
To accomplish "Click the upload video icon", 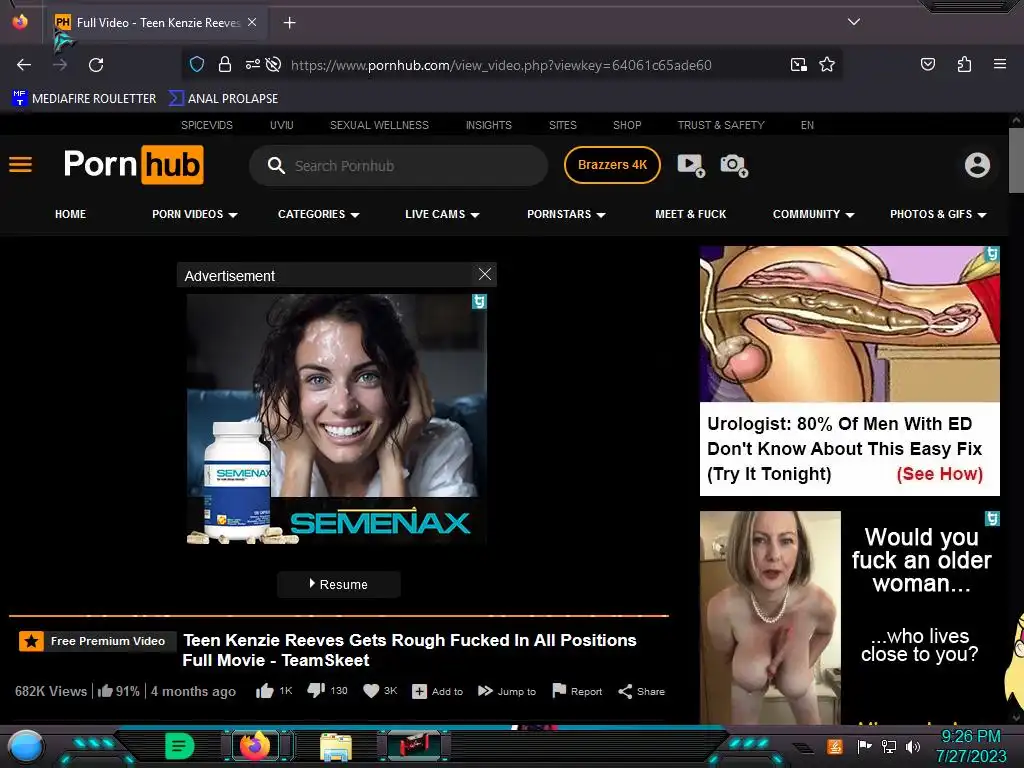I will click(691, 165).
